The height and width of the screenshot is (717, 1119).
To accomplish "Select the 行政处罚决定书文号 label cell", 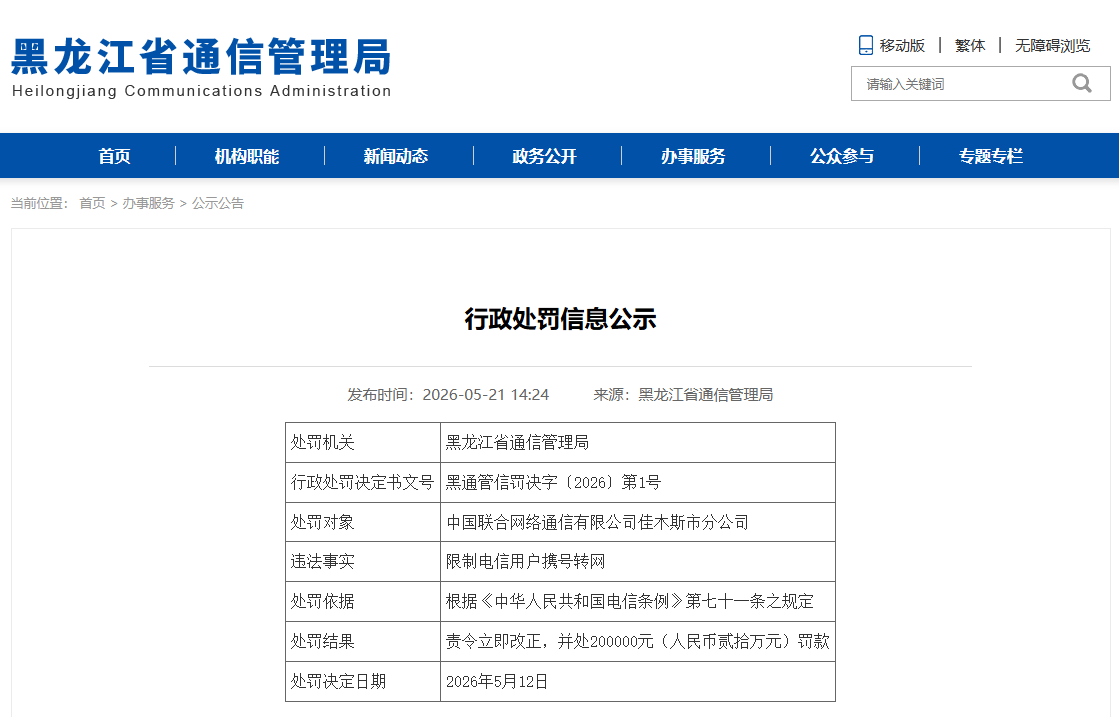I will click(x=363, y=482).
